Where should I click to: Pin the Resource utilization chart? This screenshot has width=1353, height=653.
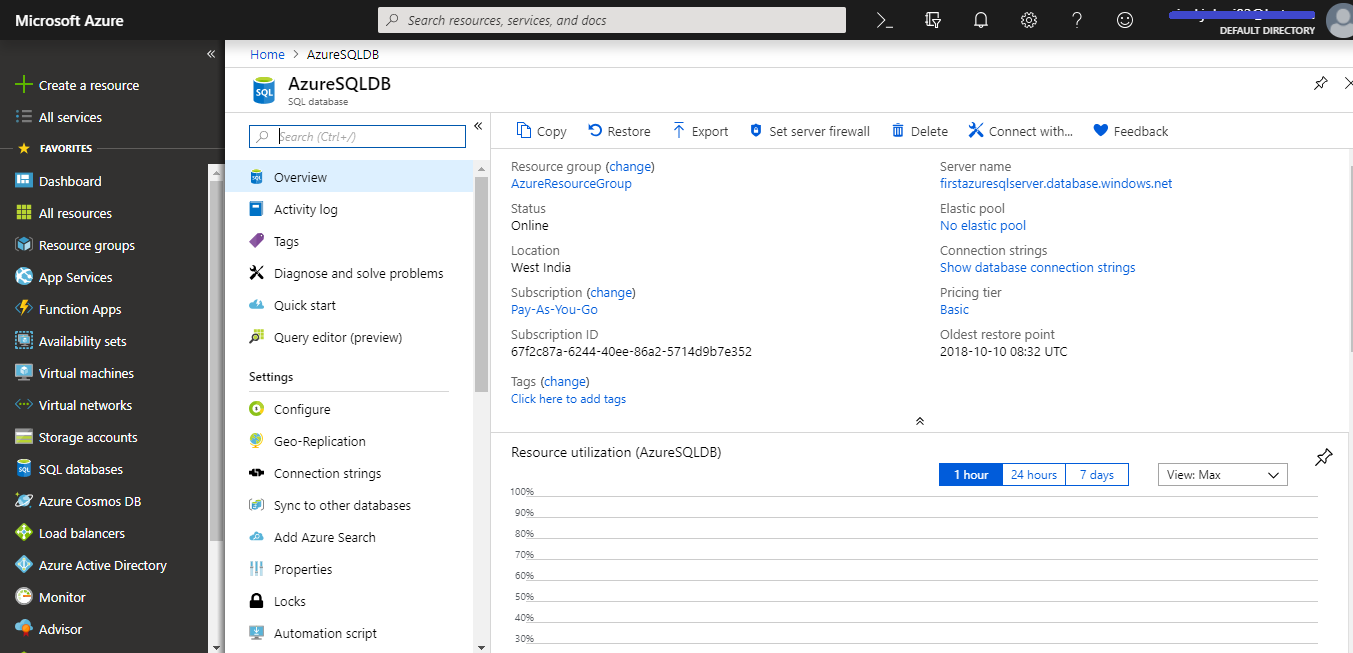pos(1323,457)
